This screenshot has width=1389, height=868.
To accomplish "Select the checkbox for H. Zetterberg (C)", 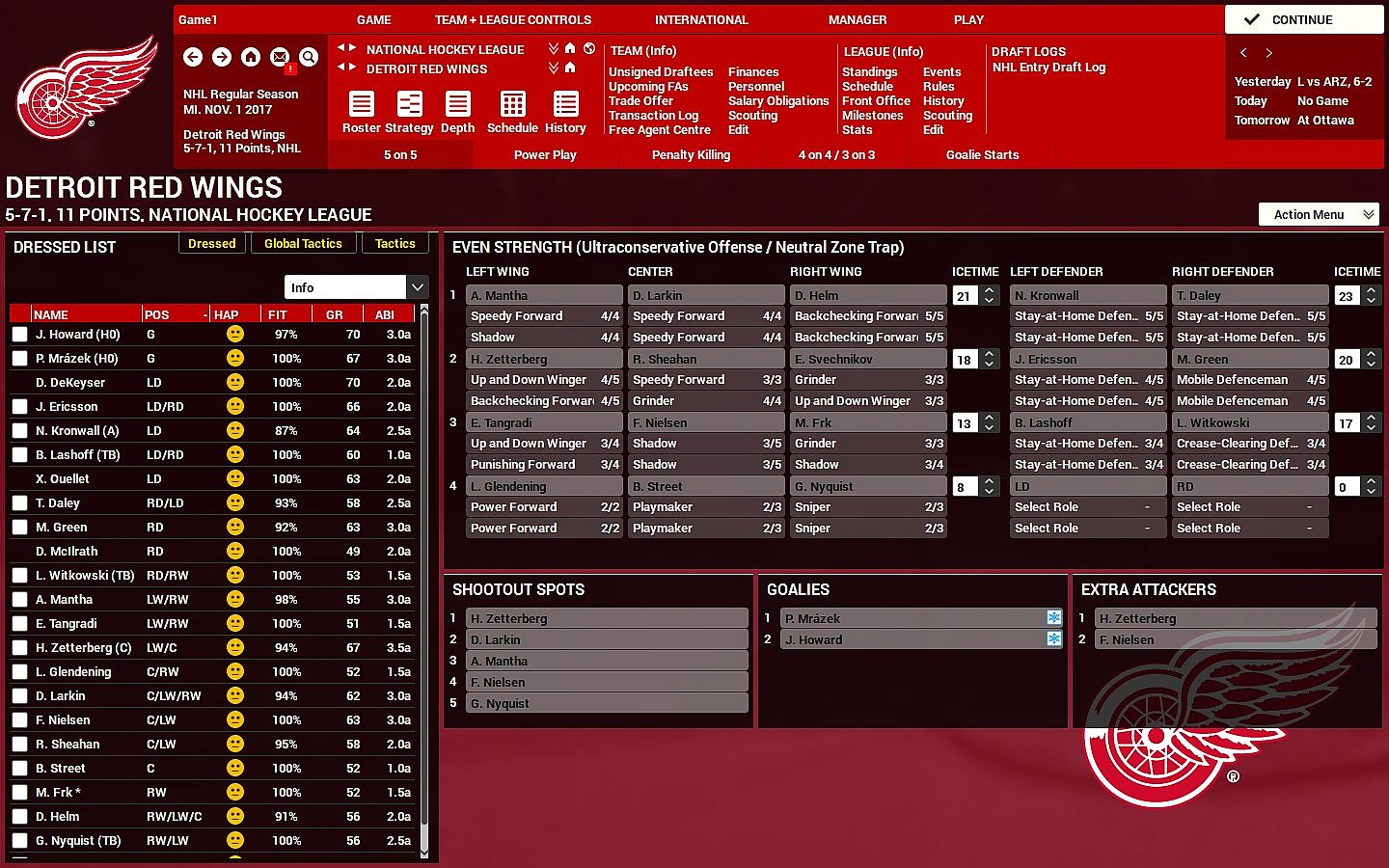I will tap(19, 647).
